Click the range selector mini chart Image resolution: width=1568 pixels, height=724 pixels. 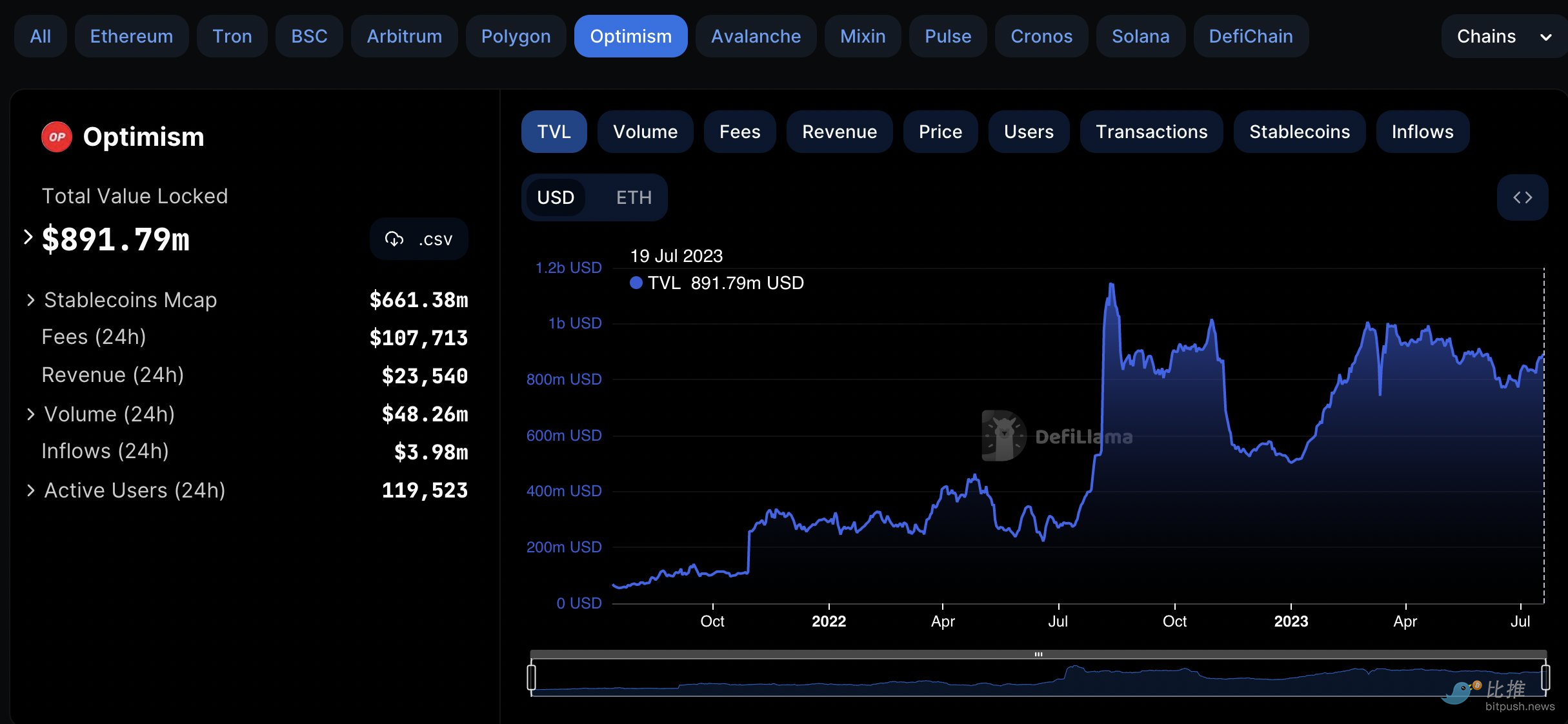tap(1038, 678)
